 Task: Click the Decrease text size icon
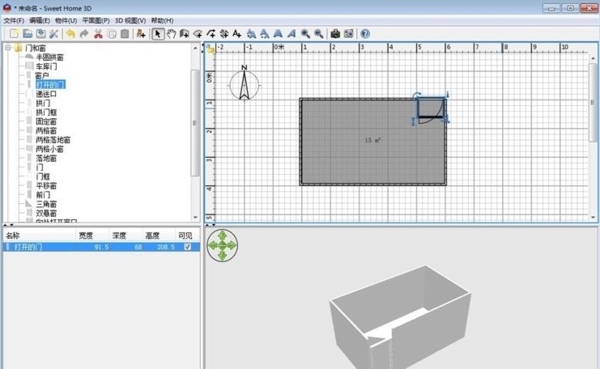pyautogui.click(x=264, y=34)
